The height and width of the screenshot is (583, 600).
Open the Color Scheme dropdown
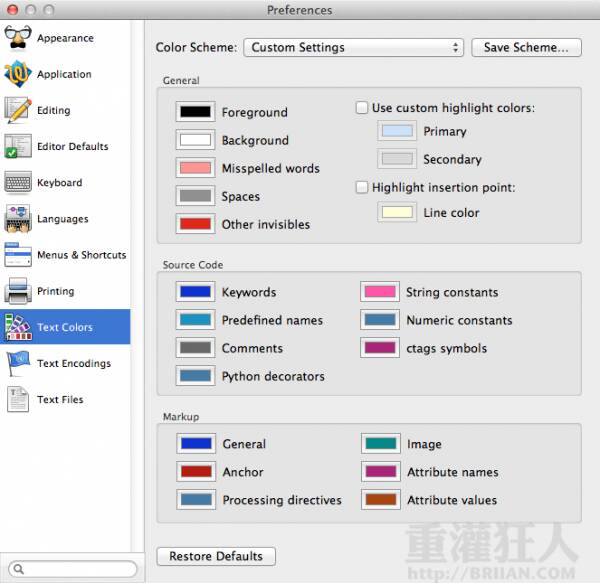coord(354,47)
